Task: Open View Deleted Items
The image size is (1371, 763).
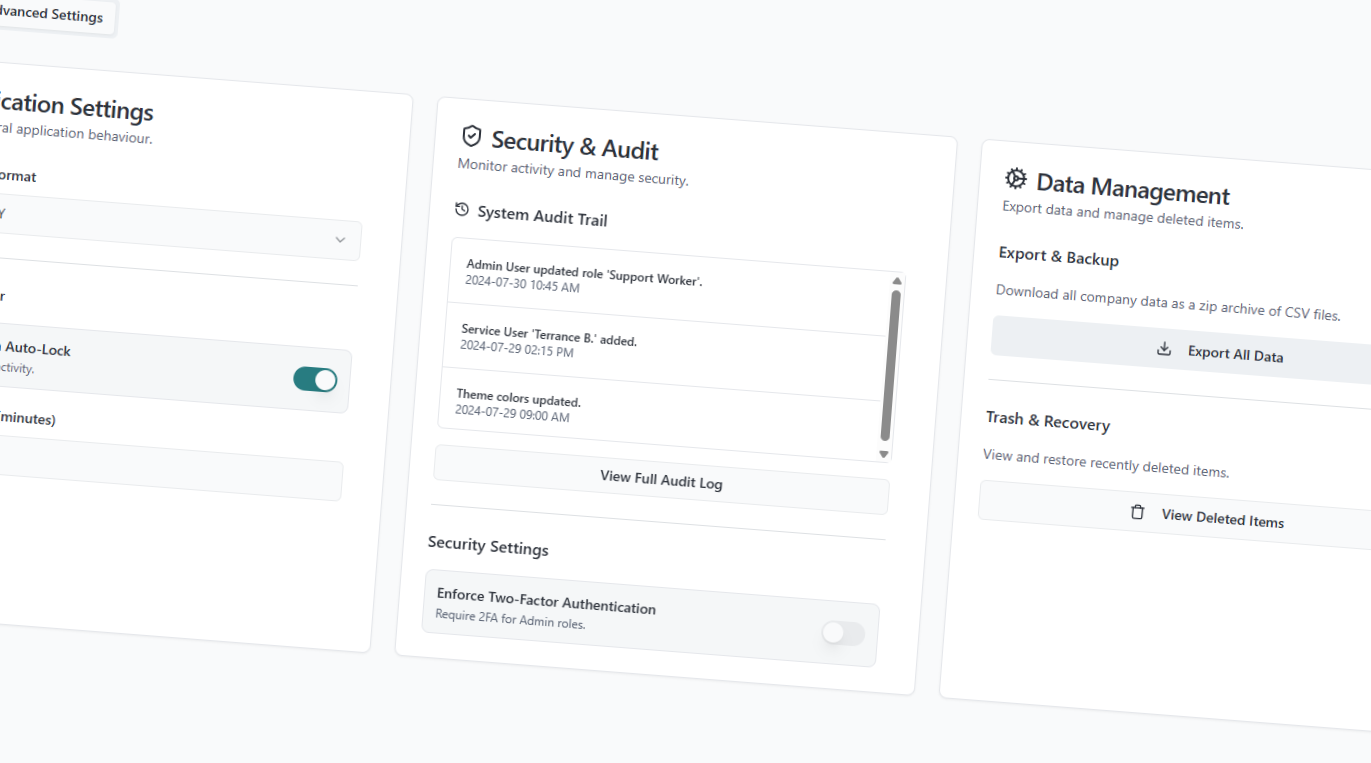Action: (1222, 519)
